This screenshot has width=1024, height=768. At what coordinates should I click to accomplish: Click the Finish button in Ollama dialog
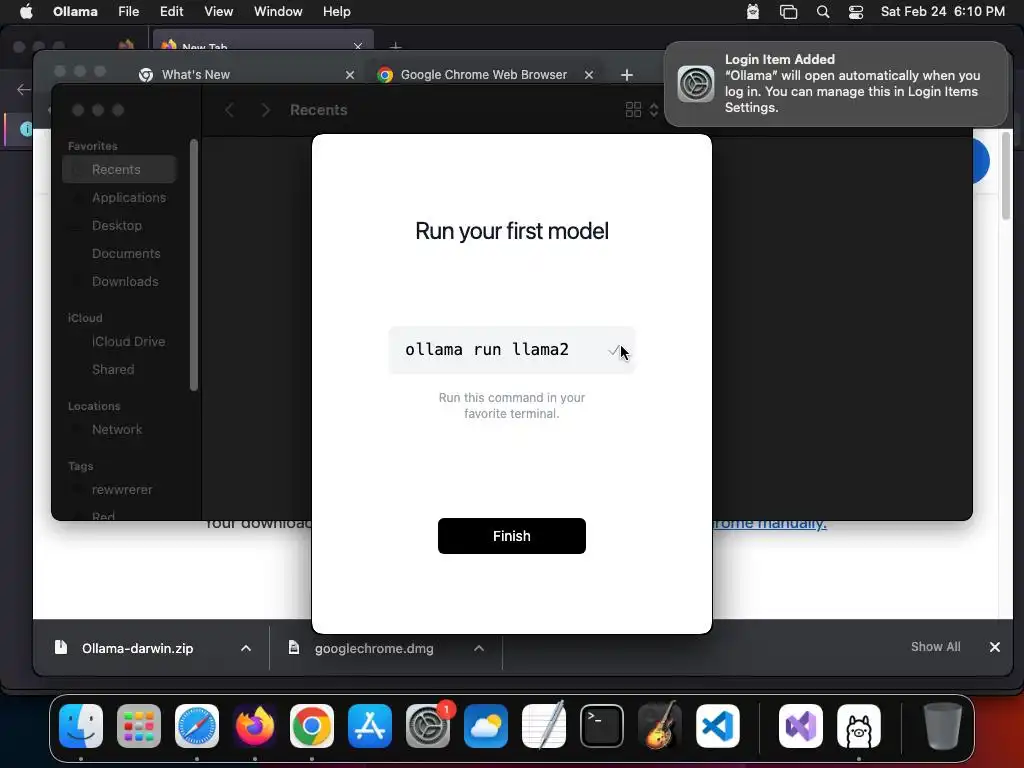(x=511, y=536)
